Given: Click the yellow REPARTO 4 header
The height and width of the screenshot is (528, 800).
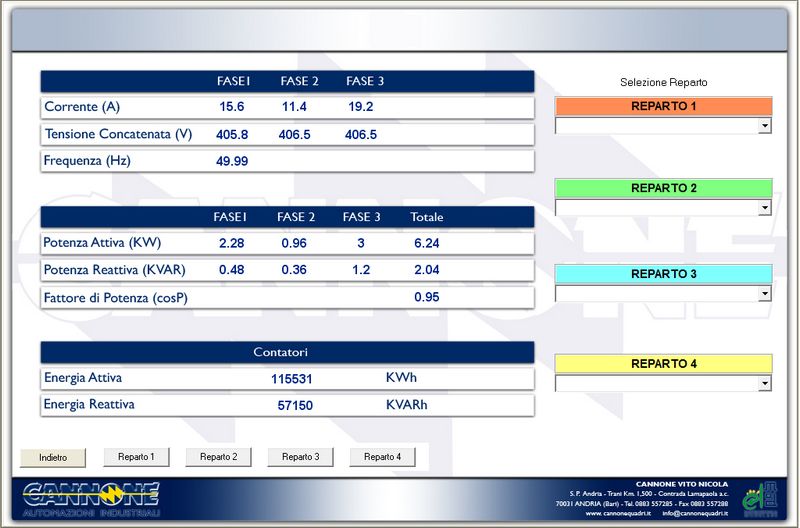Looking at the screenshot, I should (663, 364).
